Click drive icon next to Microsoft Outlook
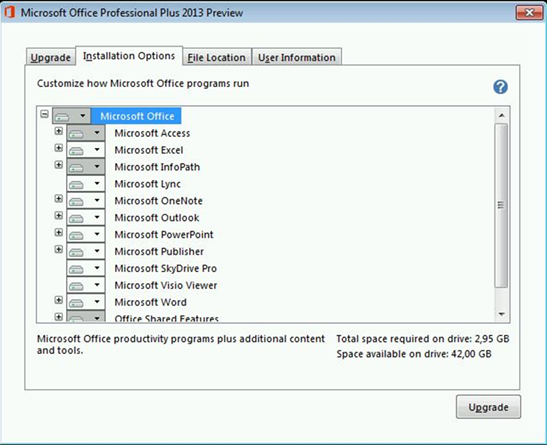The width and height of the screenshot is (547, 445). pyautogui.click(x=76, y=218)
